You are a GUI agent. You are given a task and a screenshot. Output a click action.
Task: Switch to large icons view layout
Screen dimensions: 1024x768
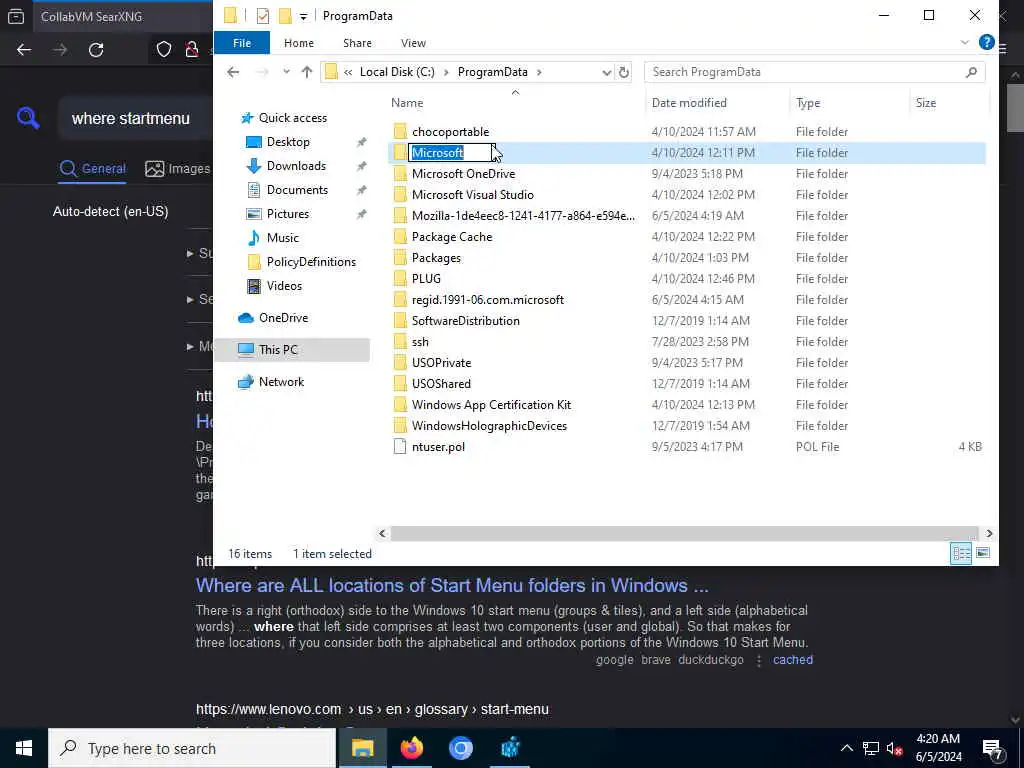pos(982,553)
